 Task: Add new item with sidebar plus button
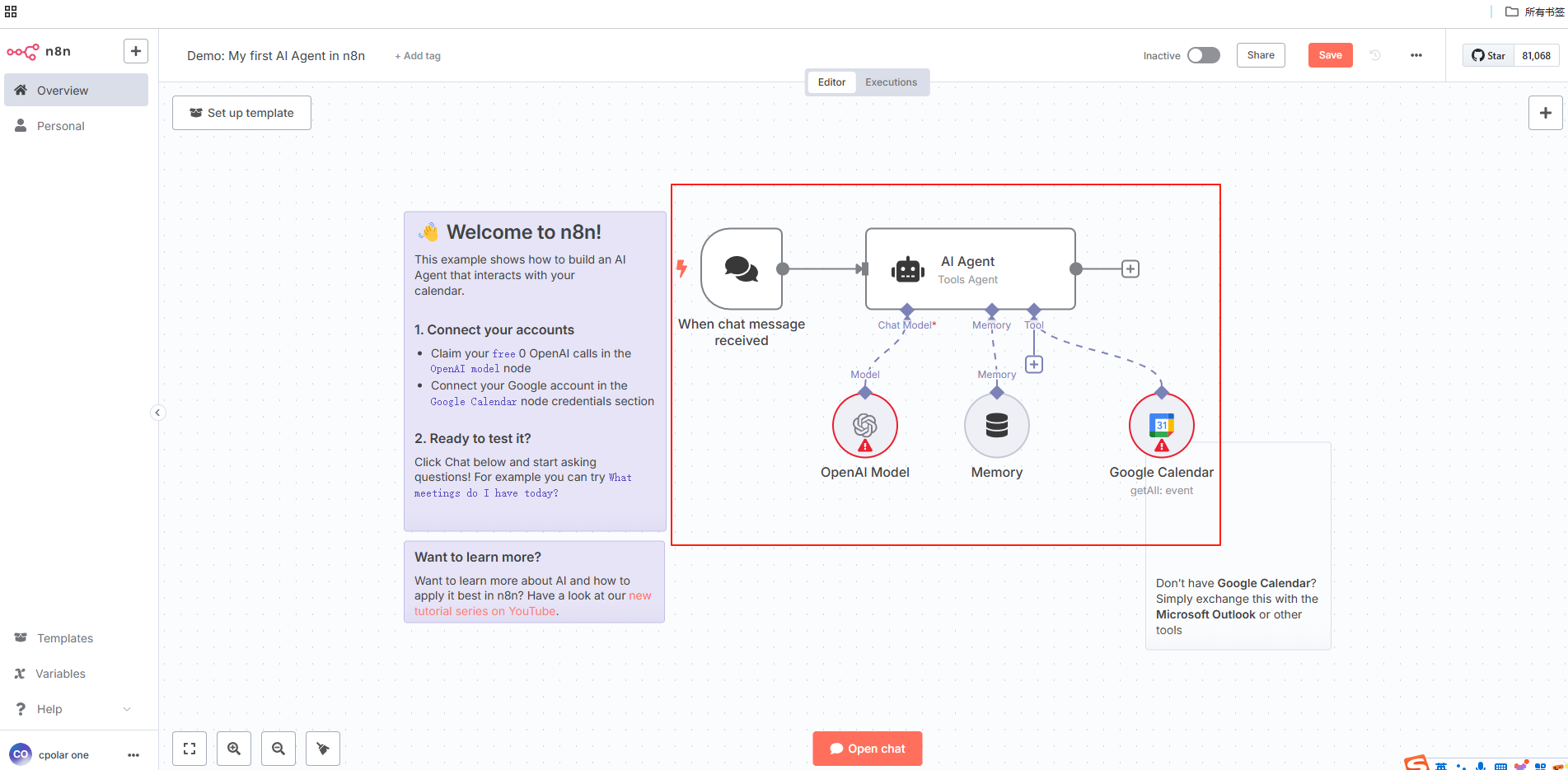pos(136,51)
